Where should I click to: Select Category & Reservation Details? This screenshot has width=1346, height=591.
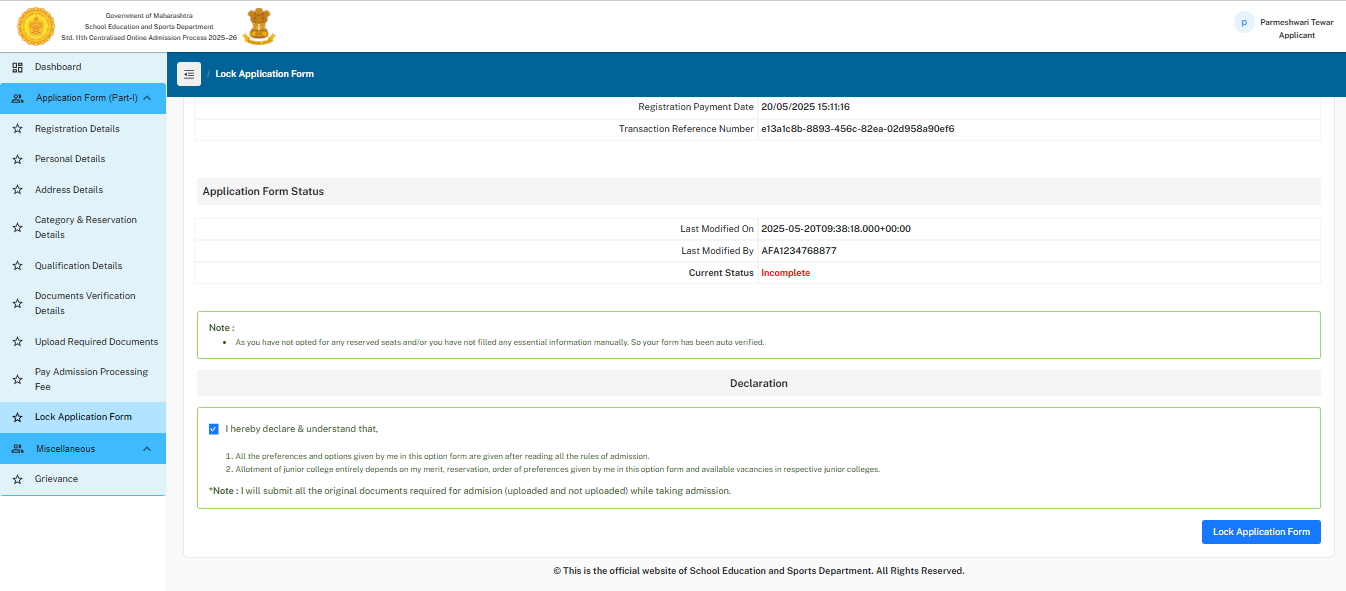[x=86, y=227]
